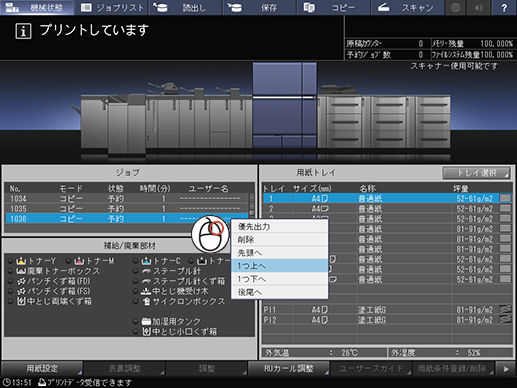Image resolution: width=517 pixels, height=388 pixels.
Task: Click the speaker volume icon
Action: point(479,7)
